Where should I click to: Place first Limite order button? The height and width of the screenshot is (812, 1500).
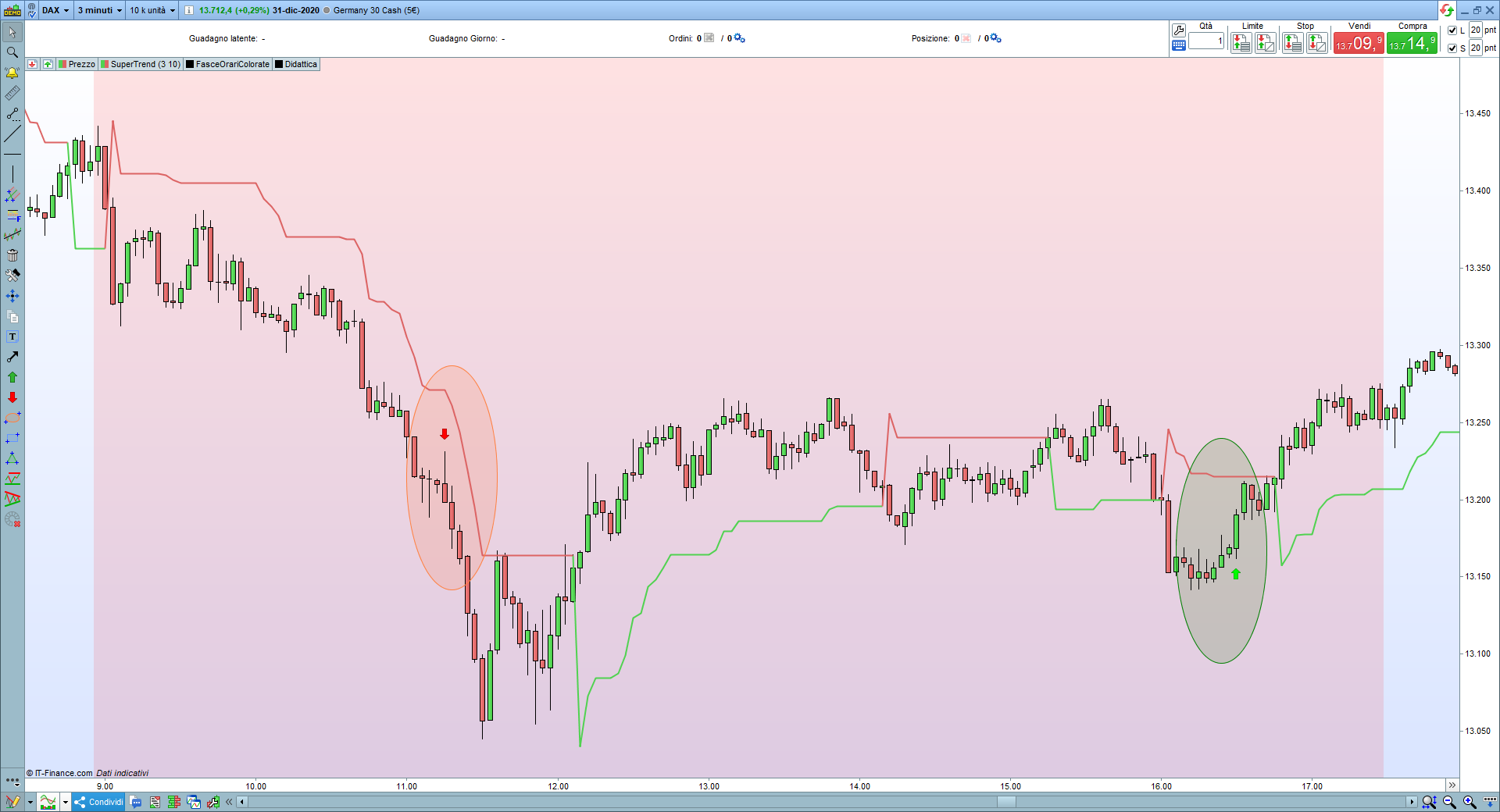[x=1241, y=43]
